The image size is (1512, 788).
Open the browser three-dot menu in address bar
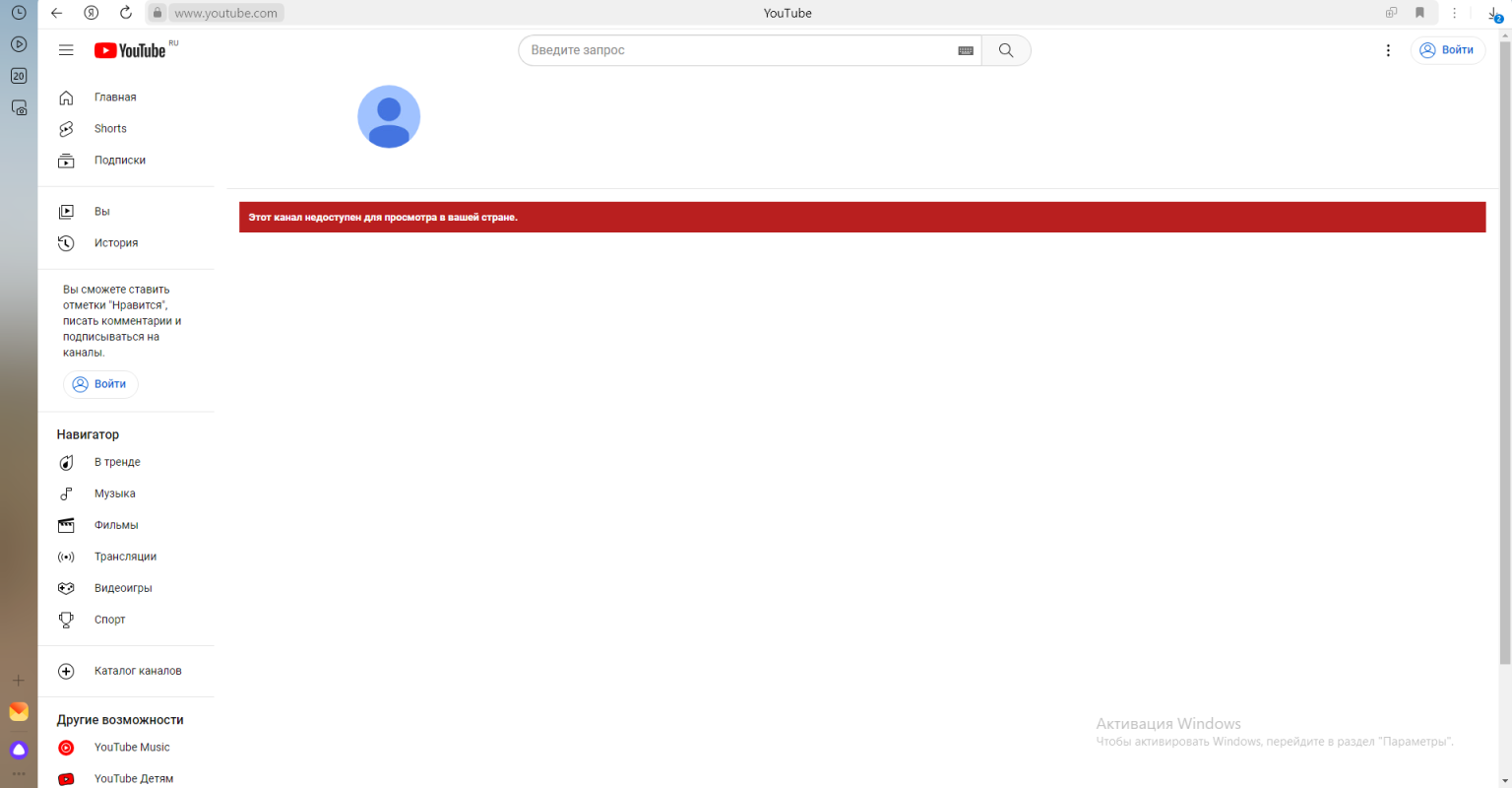click(x=1454, y=13)
